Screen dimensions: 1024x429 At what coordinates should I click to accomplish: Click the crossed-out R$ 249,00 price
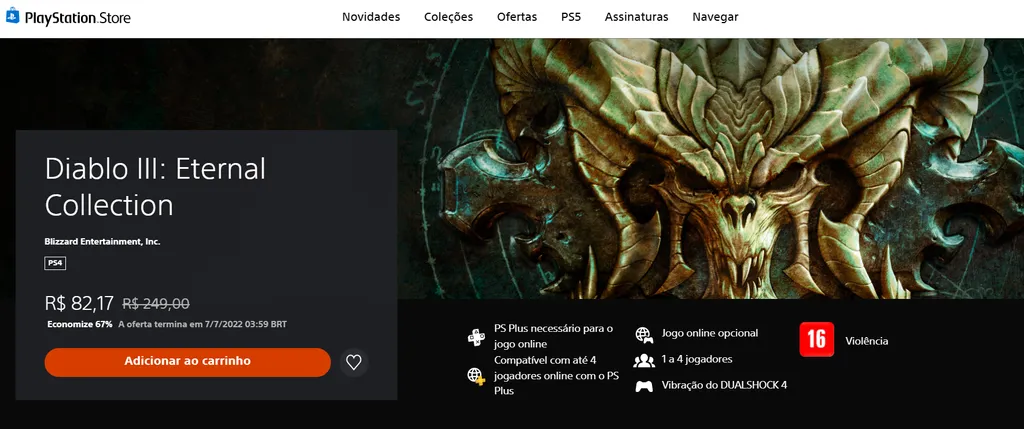click(x=156, y=304)
